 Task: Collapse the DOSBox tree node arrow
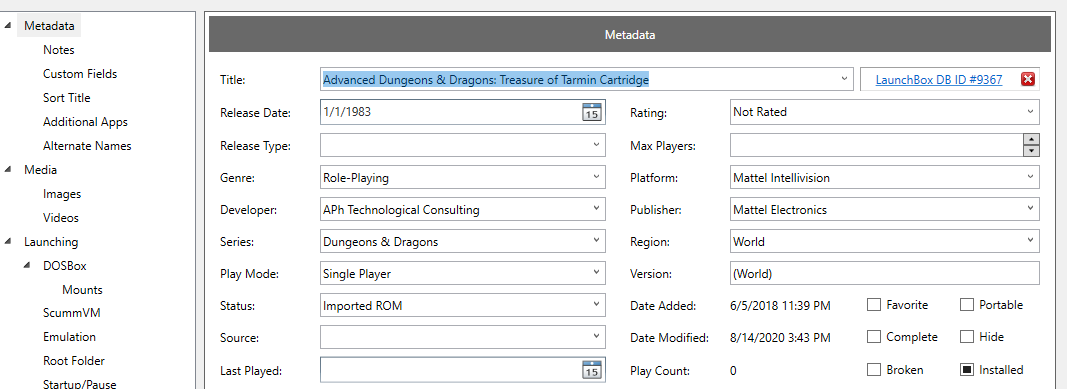pos(27,265)
